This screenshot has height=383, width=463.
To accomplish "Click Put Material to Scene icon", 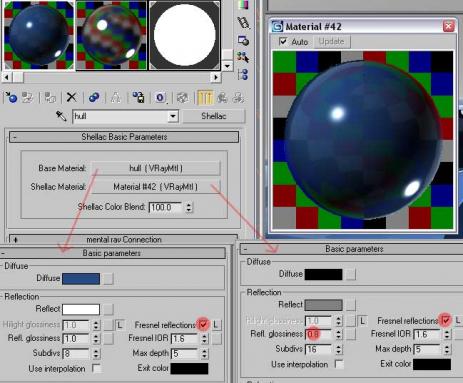I will click(28, 97).
